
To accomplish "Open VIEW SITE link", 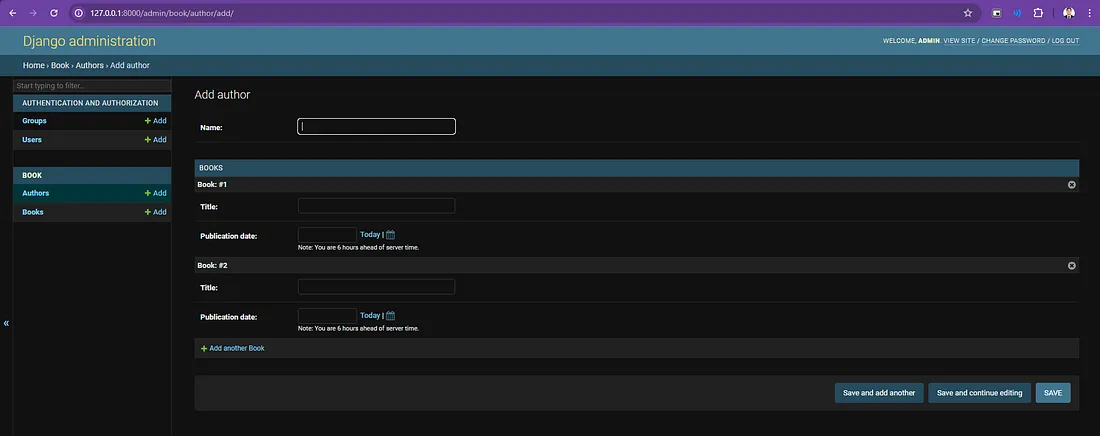I will (959, 41).
